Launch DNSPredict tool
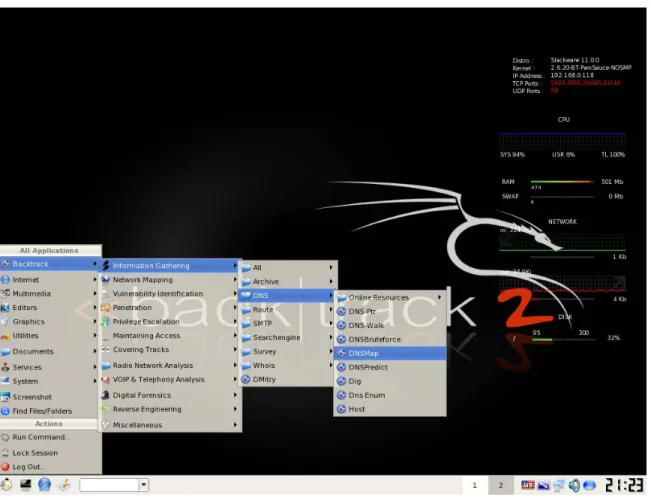 click(x=390, y=368)
